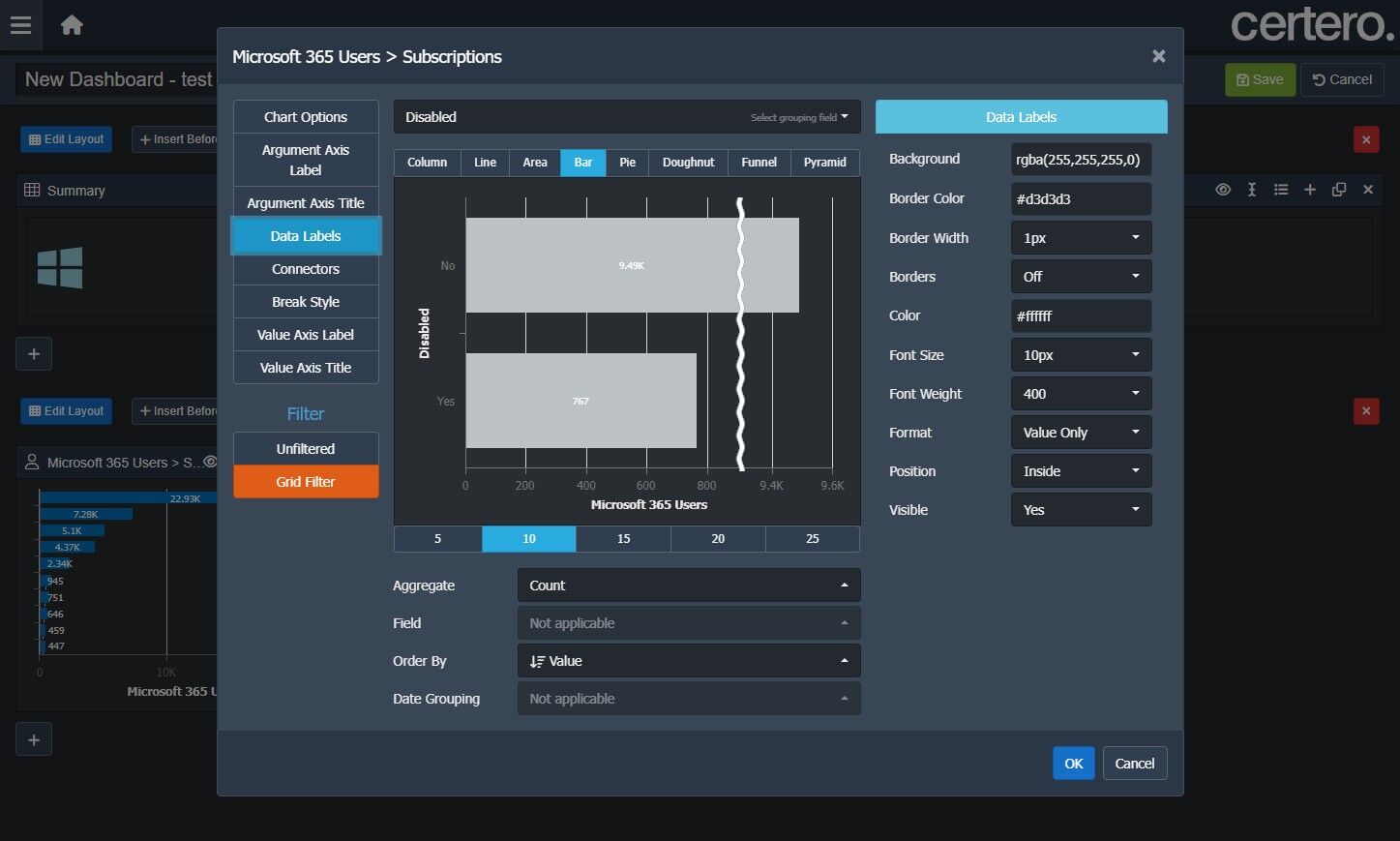Click the Border Color value field

tap(1081, 199)
